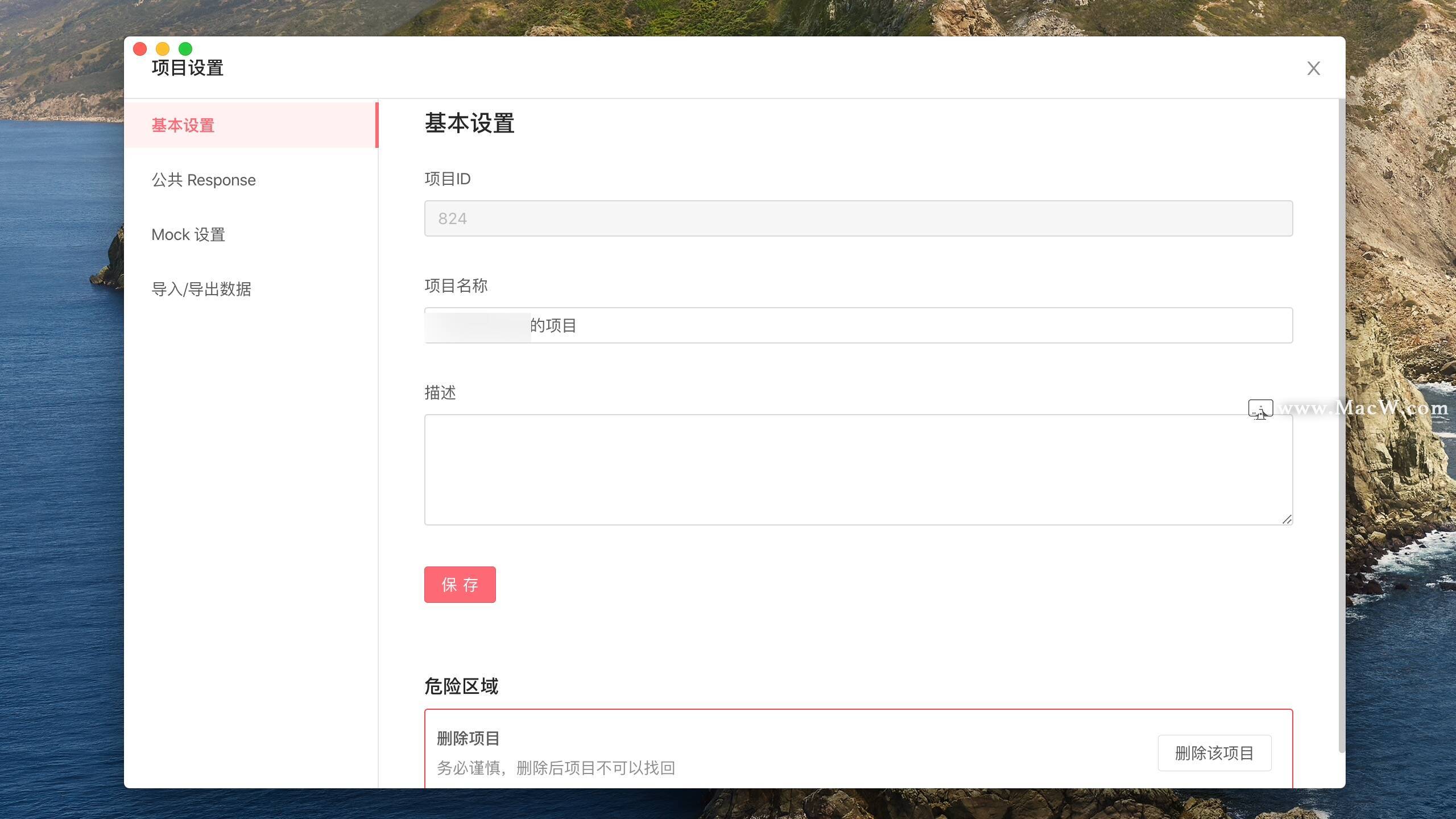Click the 项目名称 field label

point(456,286)
